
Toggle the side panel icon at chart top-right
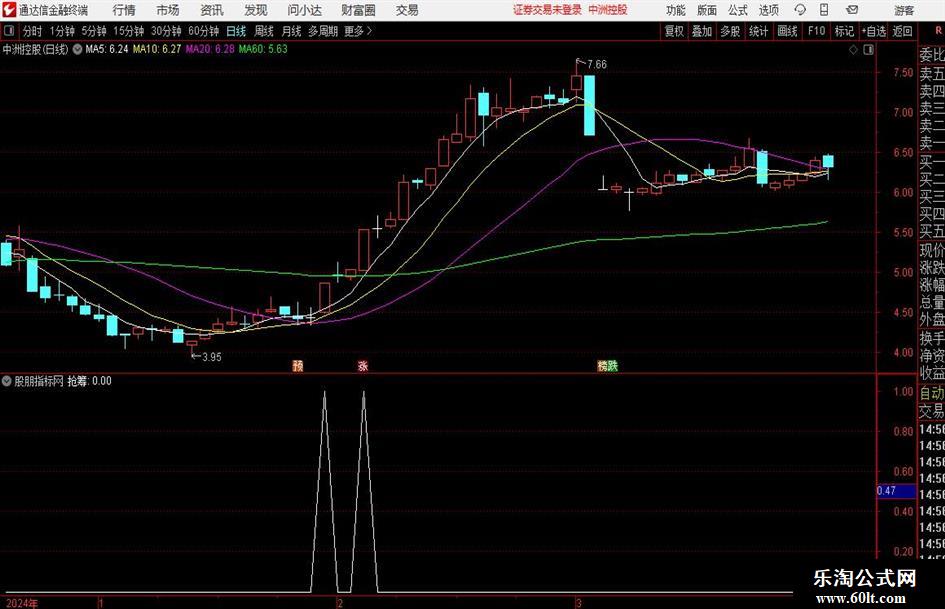click(868, 49)
